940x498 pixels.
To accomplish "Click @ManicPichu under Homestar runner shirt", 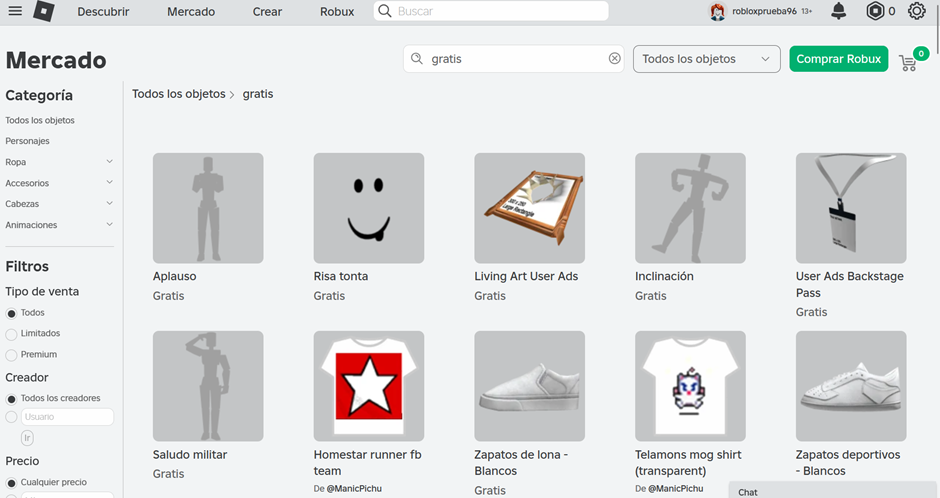I will [354, 488].
